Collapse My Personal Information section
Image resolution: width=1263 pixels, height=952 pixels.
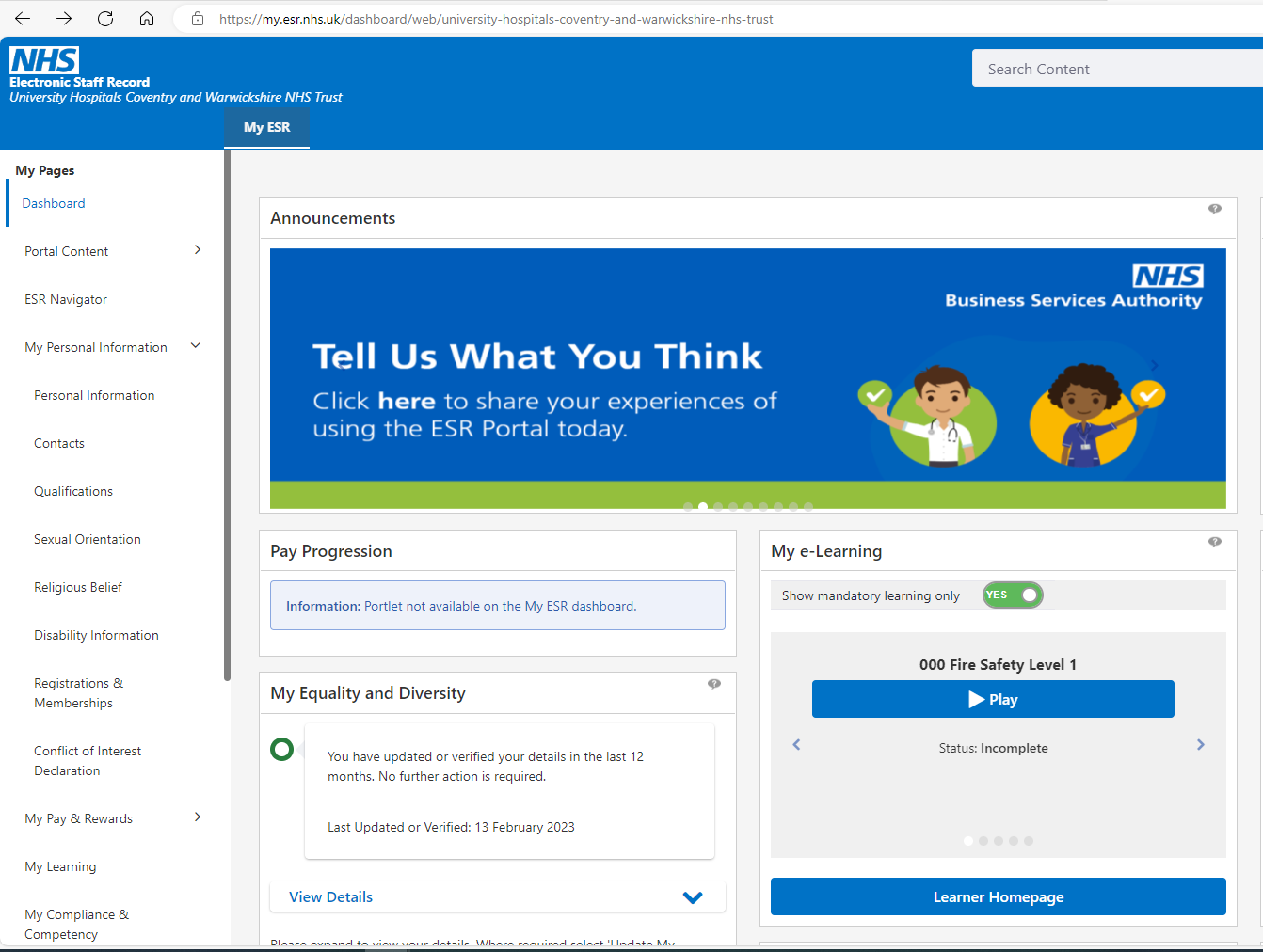pyautogui.click(x=196, y=346)
